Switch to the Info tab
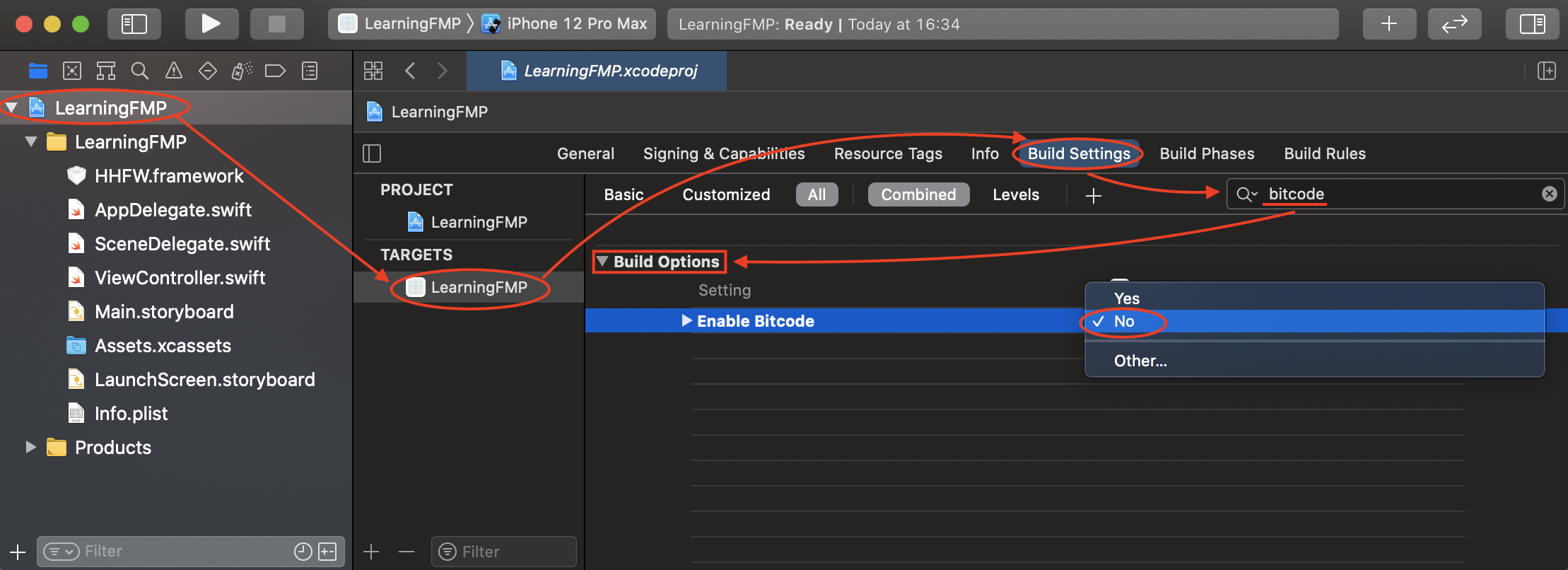The image size is (1568, 570). click(x=985, y=153)
